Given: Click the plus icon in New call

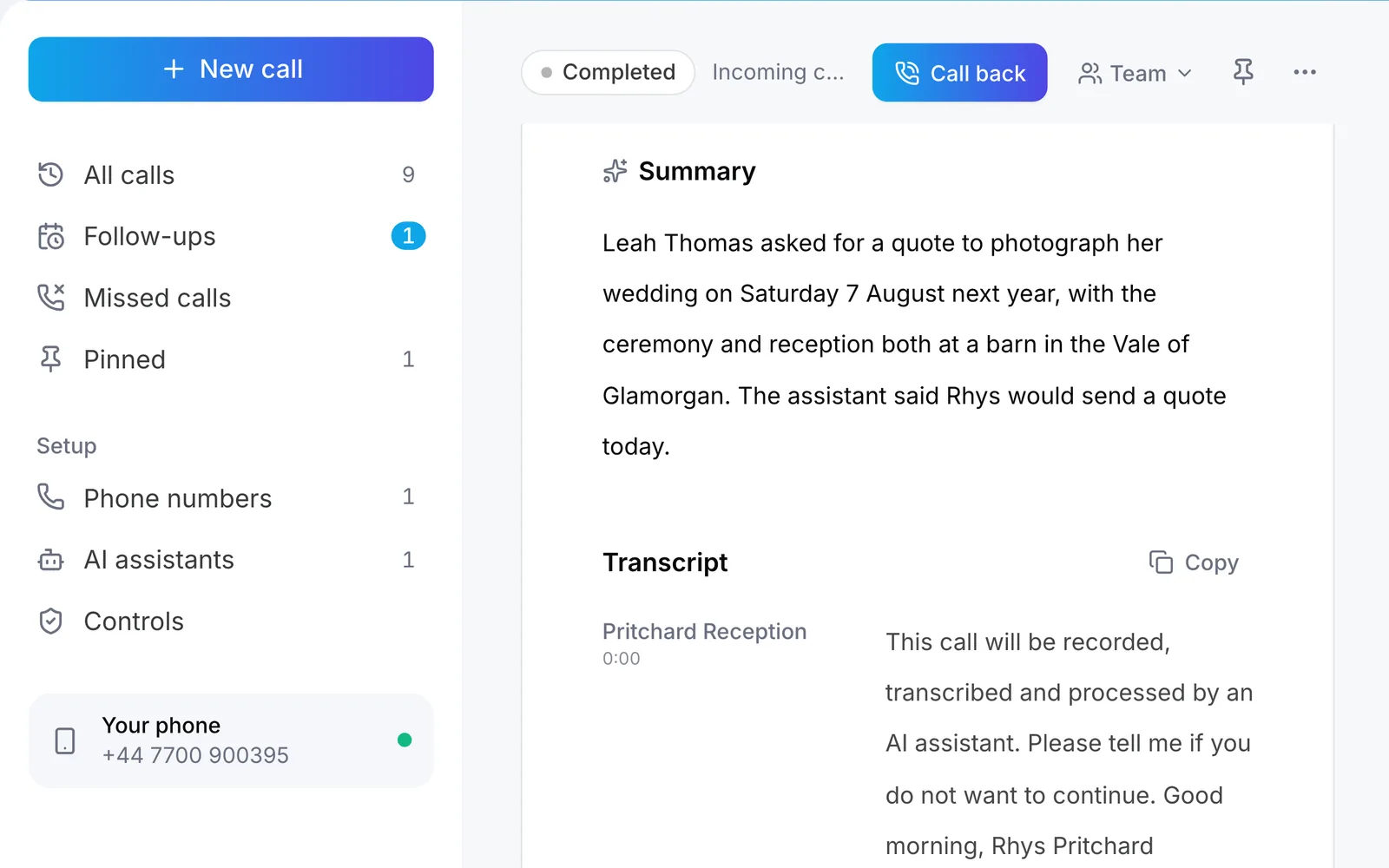Looking at the screenshot, I should (174, 69).
